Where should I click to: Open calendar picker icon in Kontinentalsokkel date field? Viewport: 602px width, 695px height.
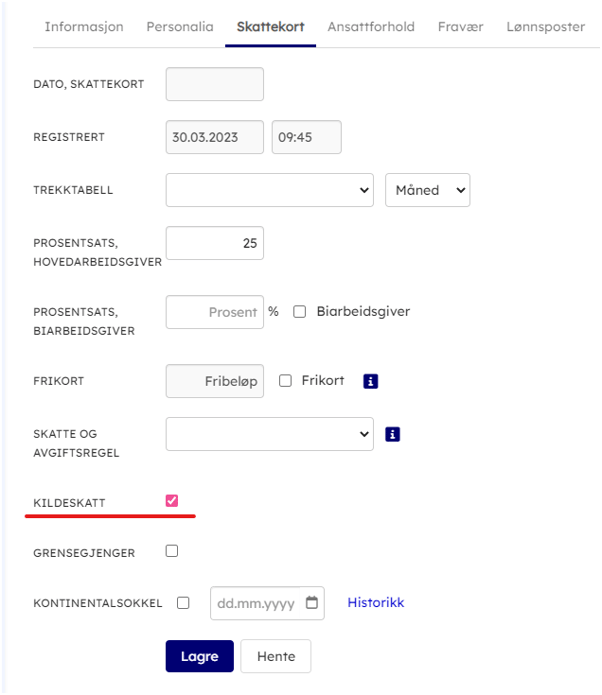point(312,602)
